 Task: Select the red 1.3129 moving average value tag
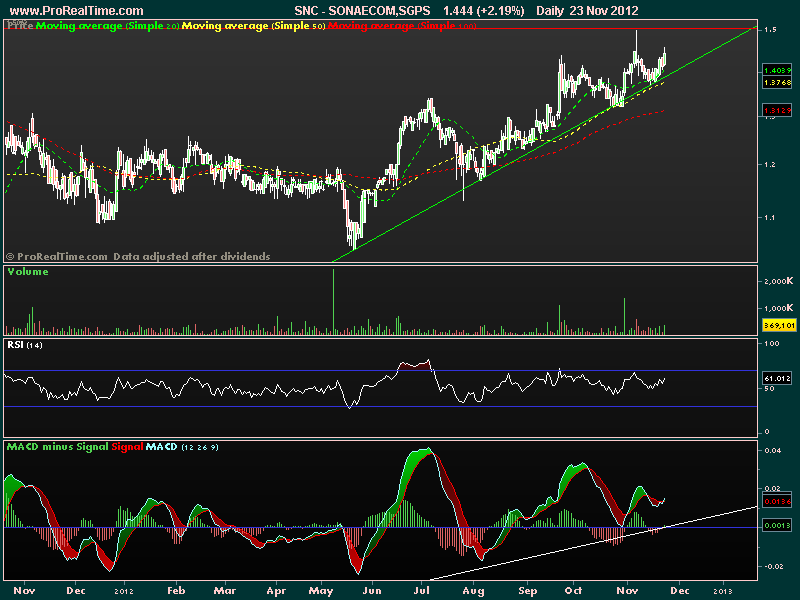point(777,110)
